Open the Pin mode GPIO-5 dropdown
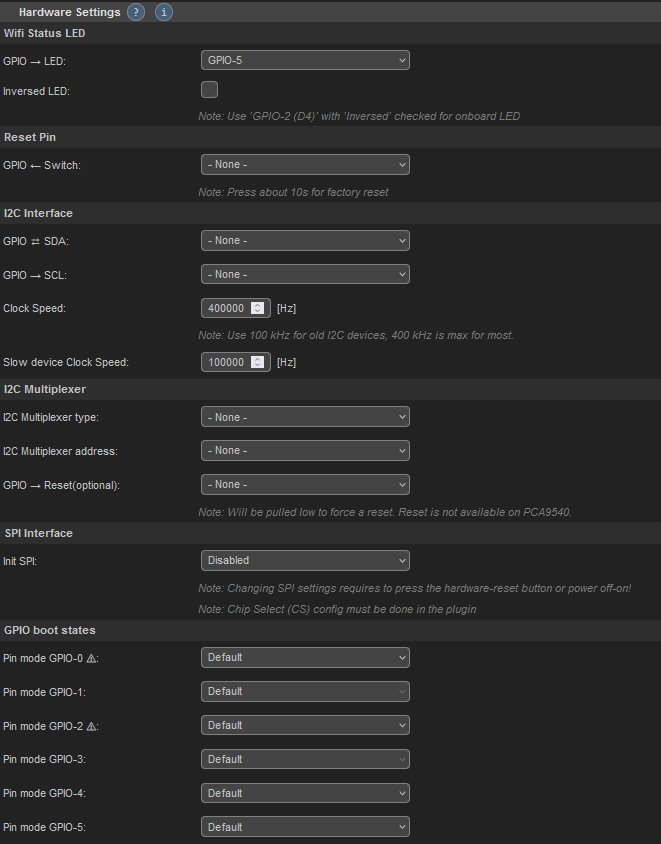The width and height of the screenshot is (661, 844). point(305,827)
